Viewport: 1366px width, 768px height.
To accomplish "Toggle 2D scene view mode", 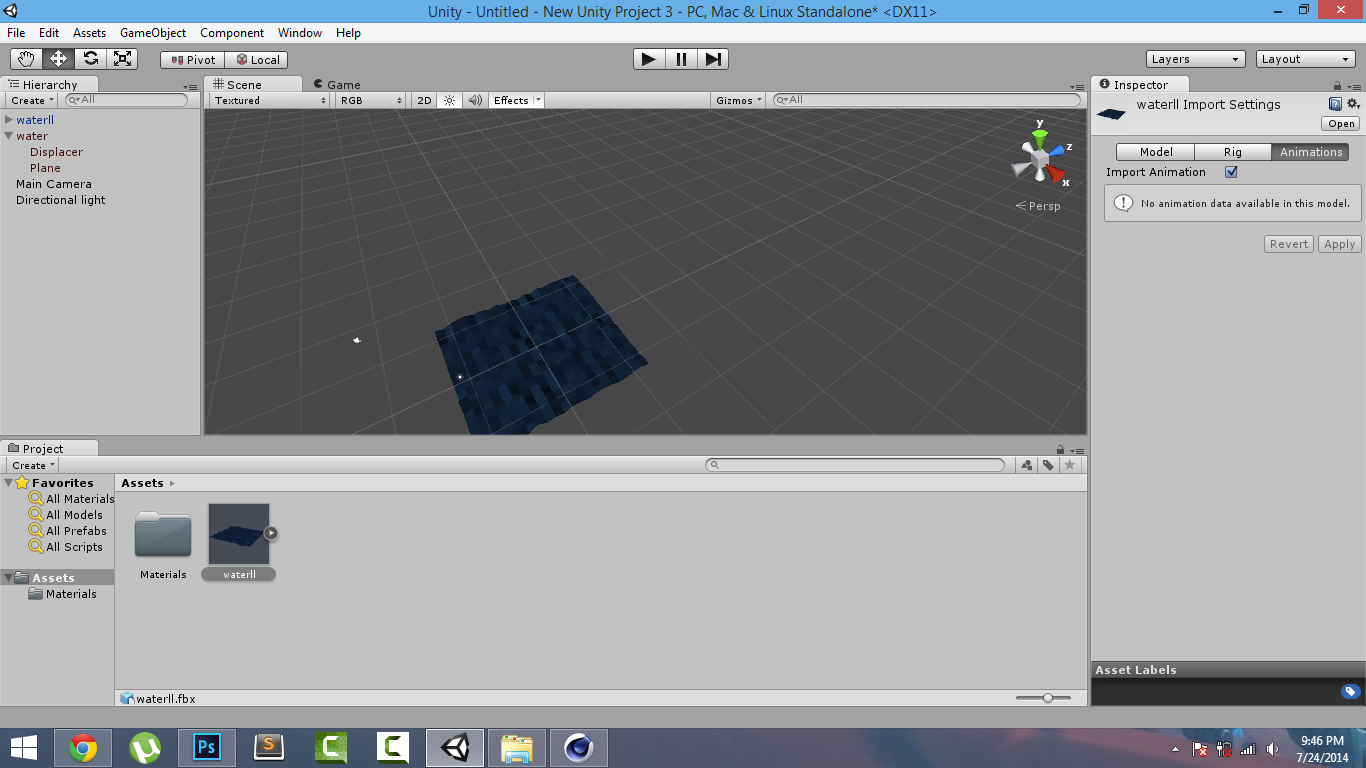I will tap(424, 100).
